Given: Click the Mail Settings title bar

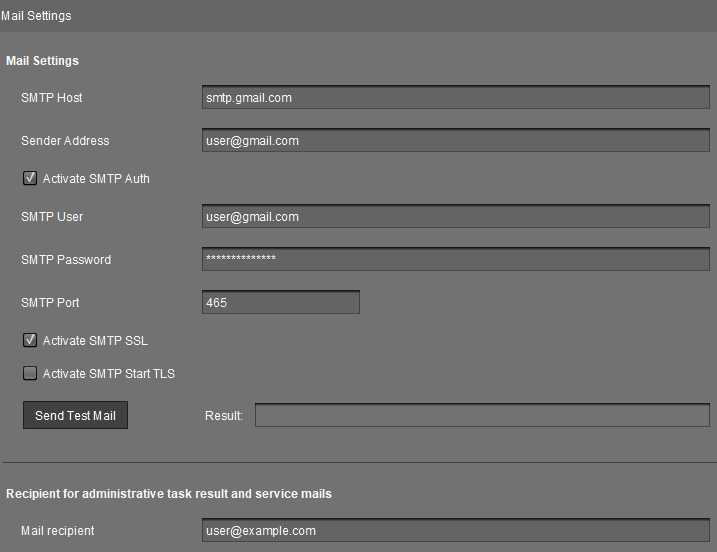Looking at the screenshot, I should pos(37,16).
